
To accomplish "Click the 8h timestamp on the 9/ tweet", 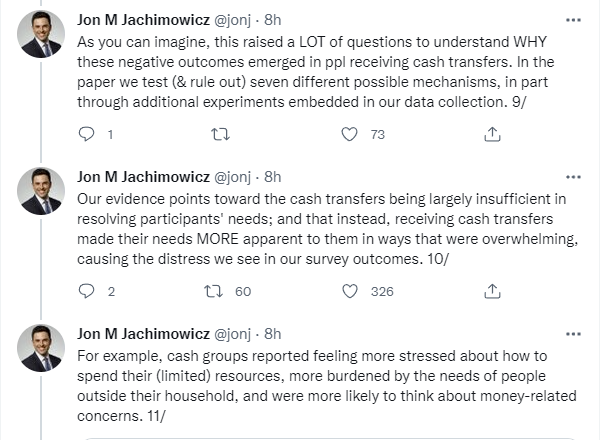I will [271, 19].
